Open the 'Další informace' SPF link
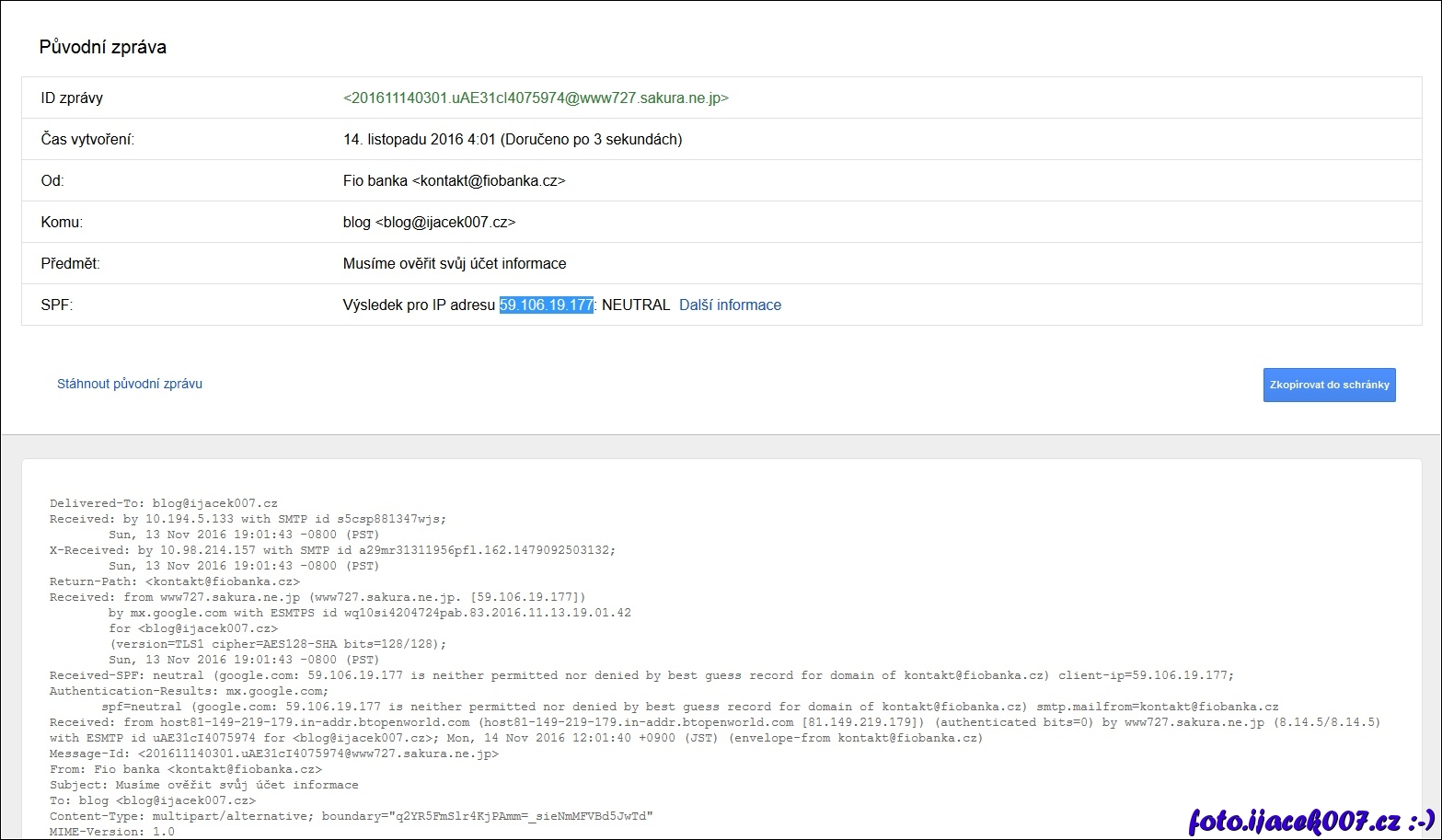The height and width of the screenshot is (840, 1442). pos(730,305)
